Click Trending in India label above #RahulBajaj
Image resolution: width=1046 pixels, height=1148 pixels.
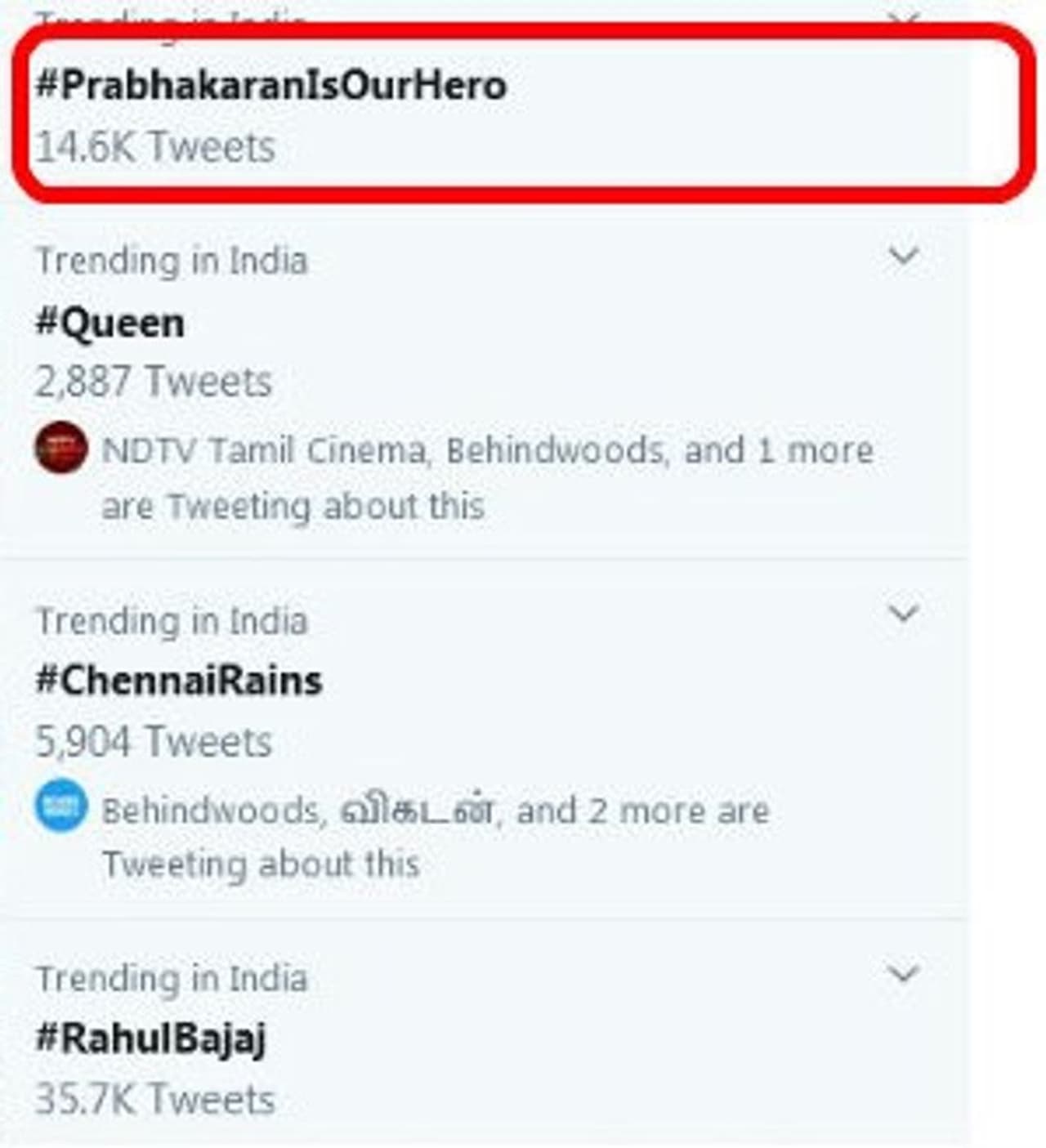pos(172,979)
